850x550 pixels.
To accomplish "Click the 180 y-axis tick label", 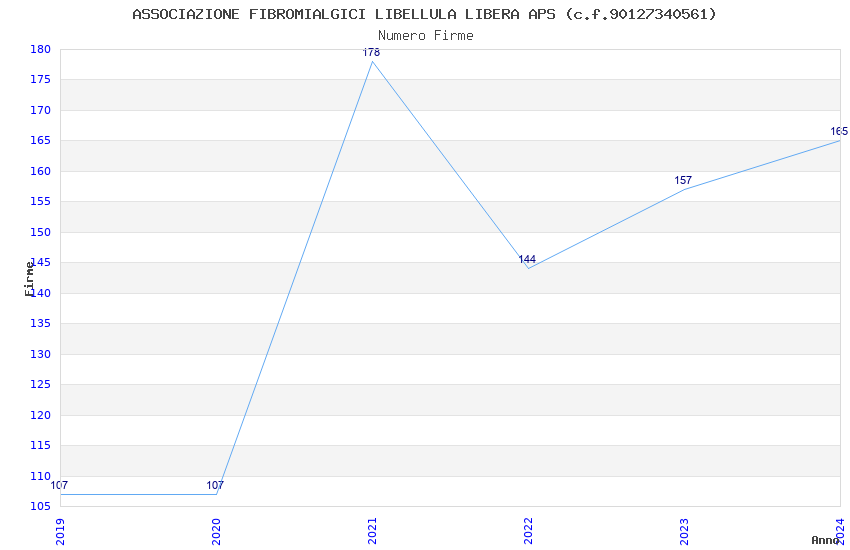I will [x=41, y=49].
